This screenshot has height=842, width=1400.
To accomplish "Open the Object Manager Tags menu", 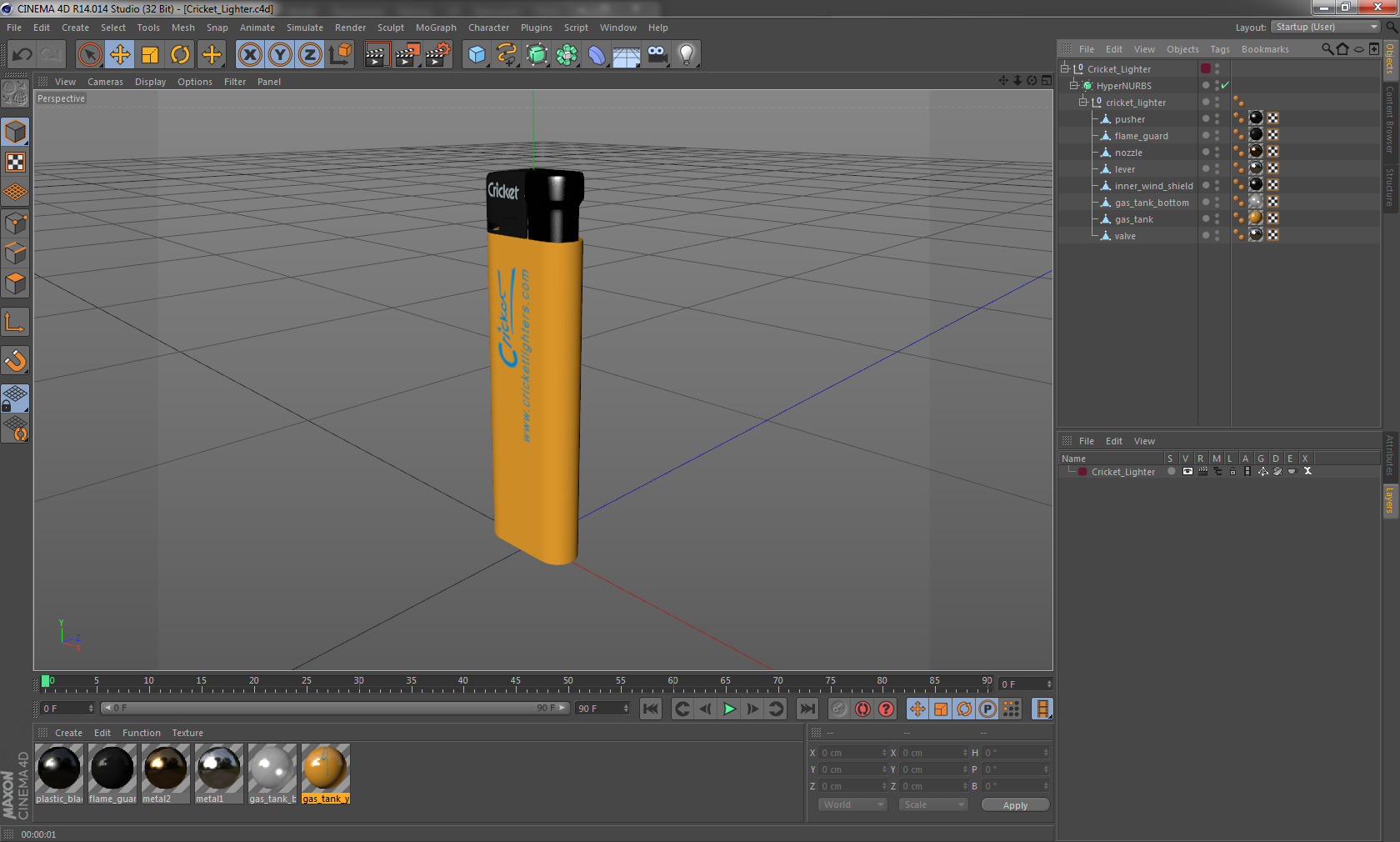I will (1220, 49).
